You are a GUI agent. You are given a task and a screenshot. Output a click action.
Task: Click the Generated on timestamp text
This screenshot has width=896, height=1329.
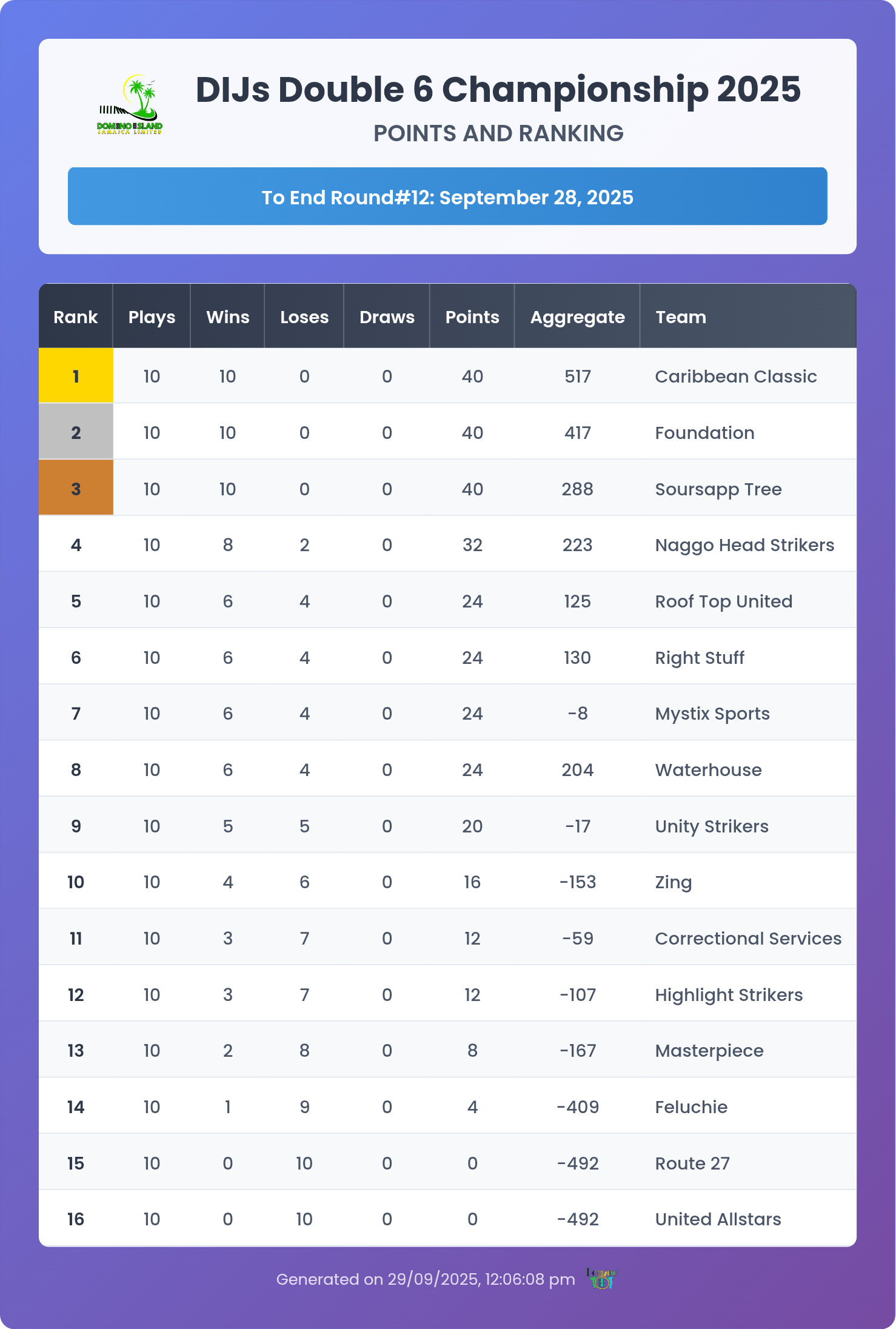click(x=426, y=1279)
